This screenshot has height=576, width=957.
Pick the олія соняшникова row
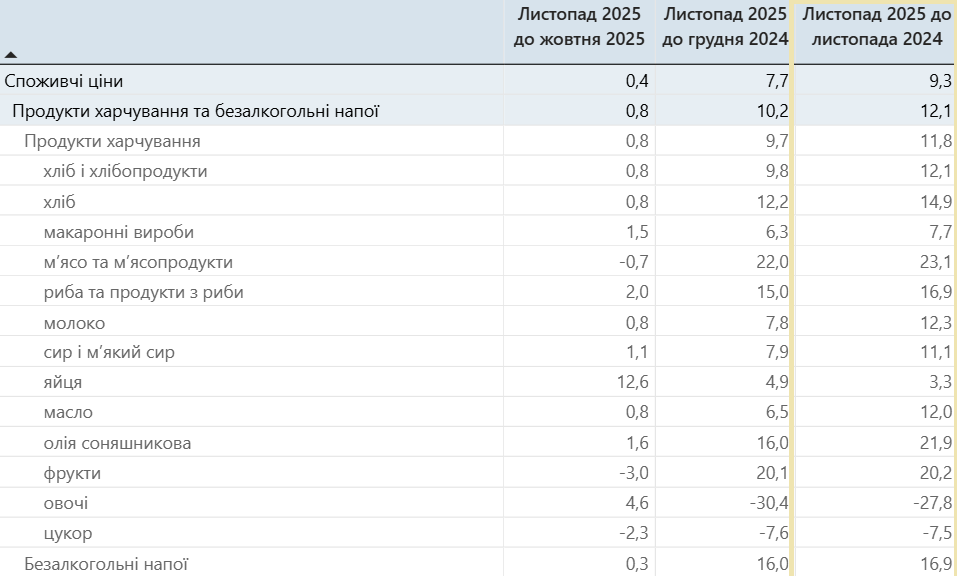(117, 443)
